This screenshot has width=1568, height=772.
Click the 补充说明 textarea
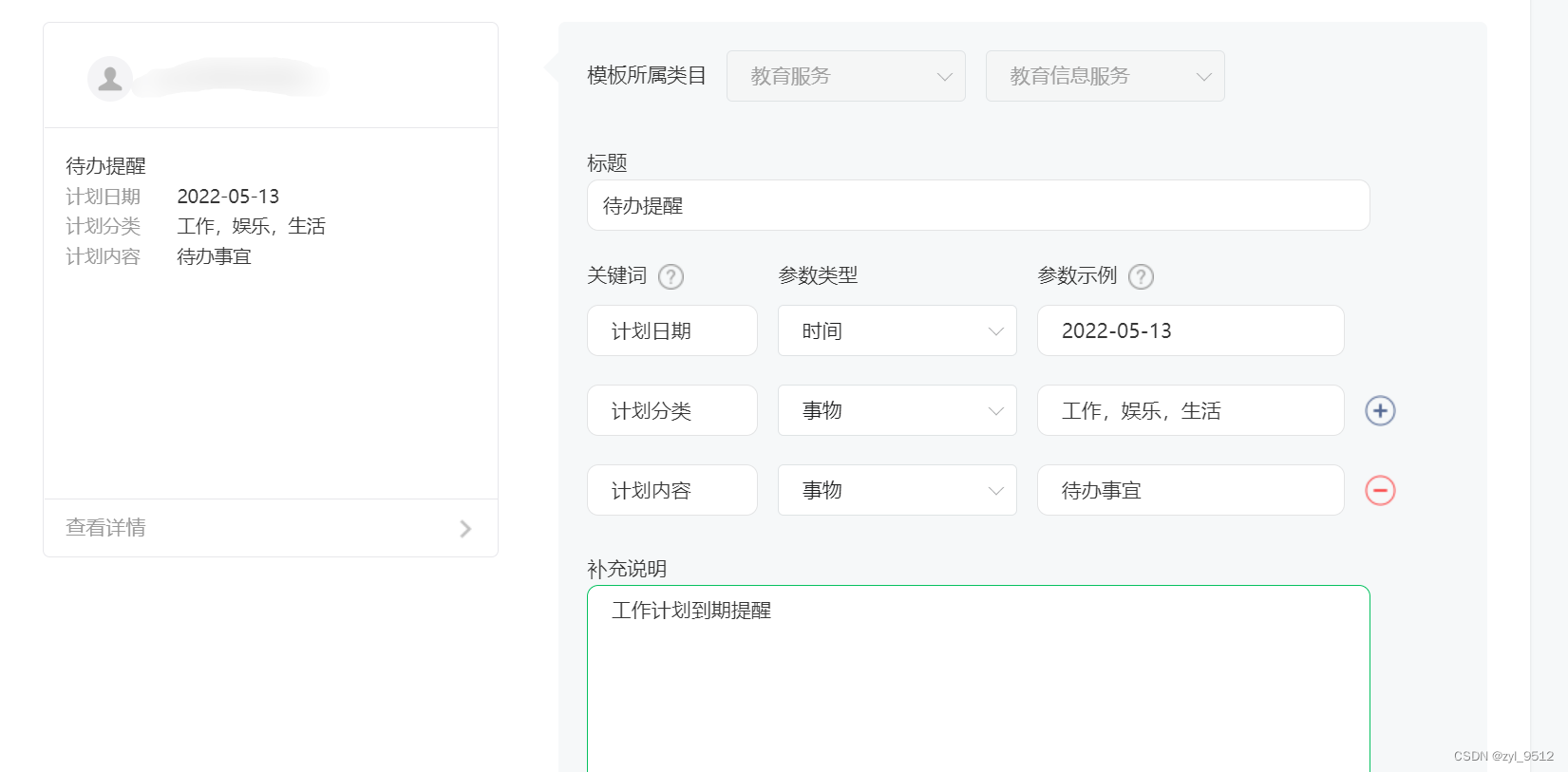click(978, 679)
